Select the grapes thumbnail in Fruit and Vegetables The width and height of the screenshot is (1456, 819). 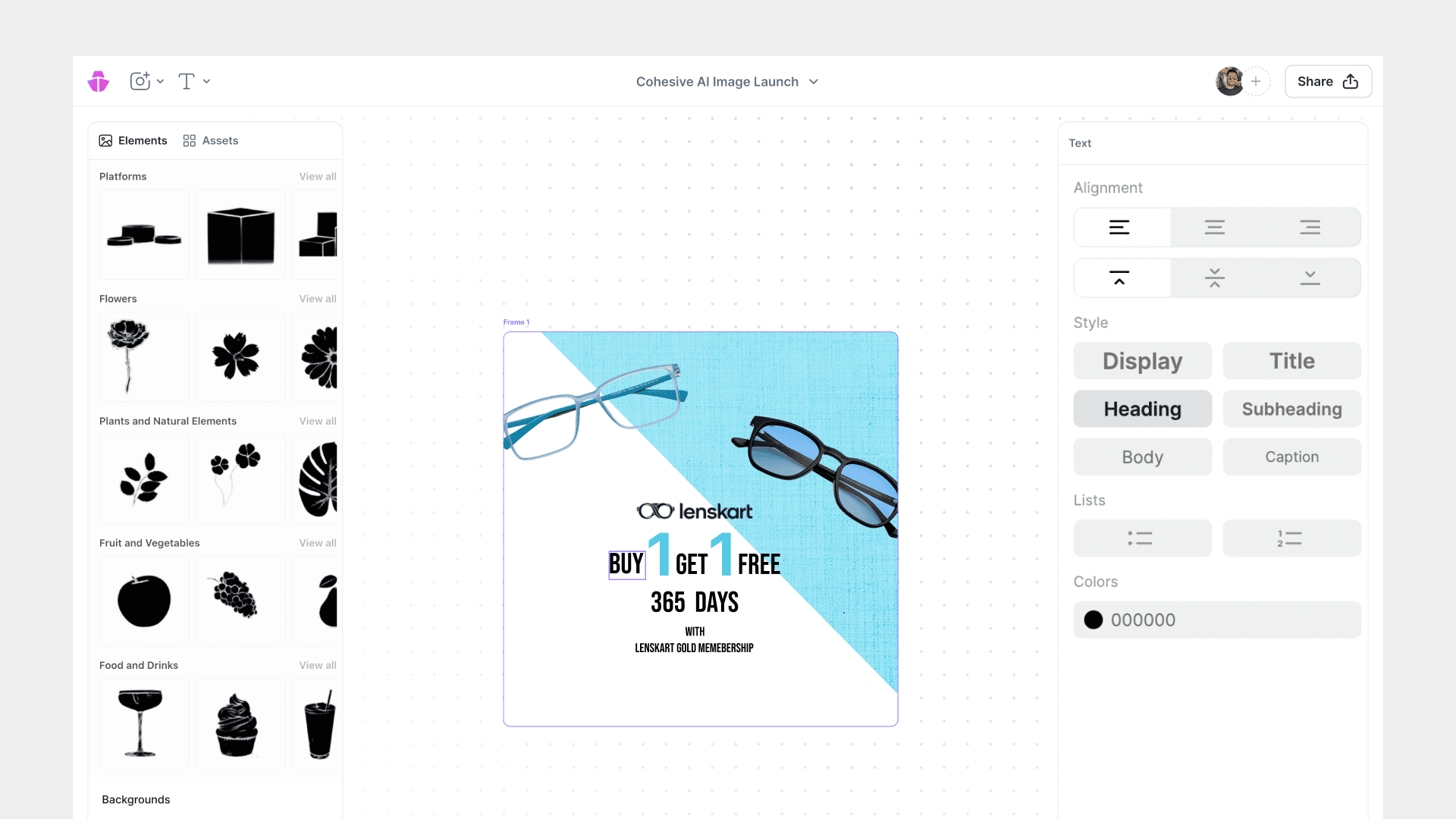[240, 600]
